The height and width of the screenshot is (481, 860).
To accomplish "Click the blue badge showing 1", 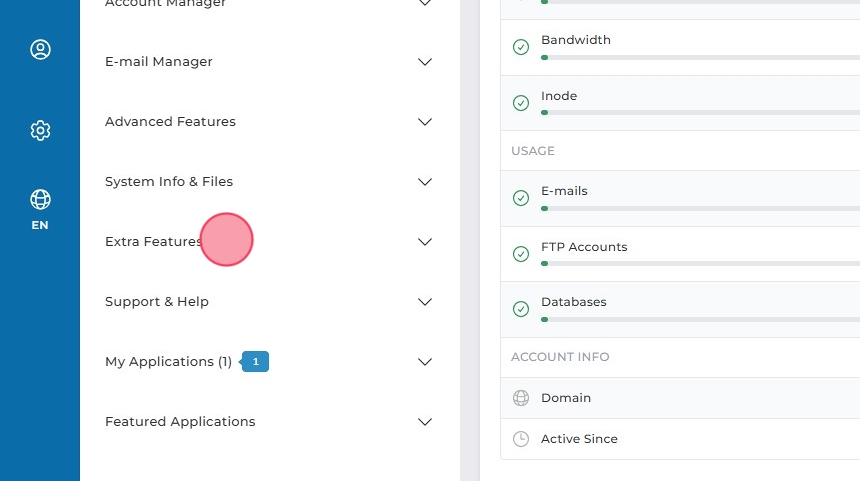I will tap(256, 361).
